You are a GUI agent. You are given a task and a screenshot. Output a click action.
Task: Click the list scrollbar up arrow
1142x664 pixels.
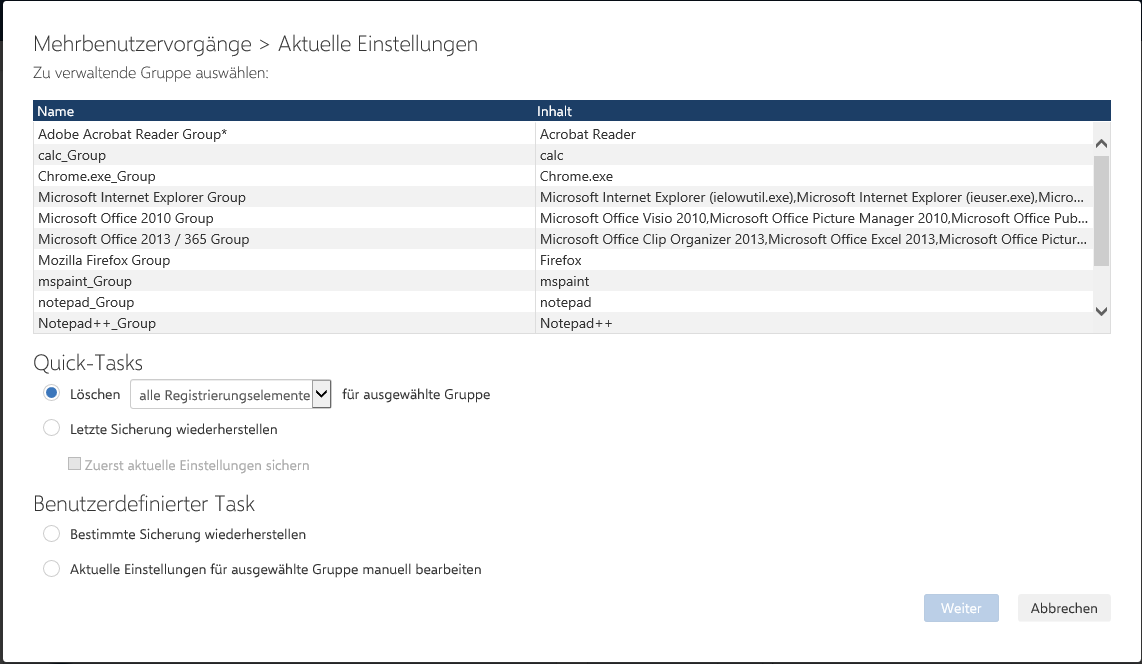point(1101,143)
